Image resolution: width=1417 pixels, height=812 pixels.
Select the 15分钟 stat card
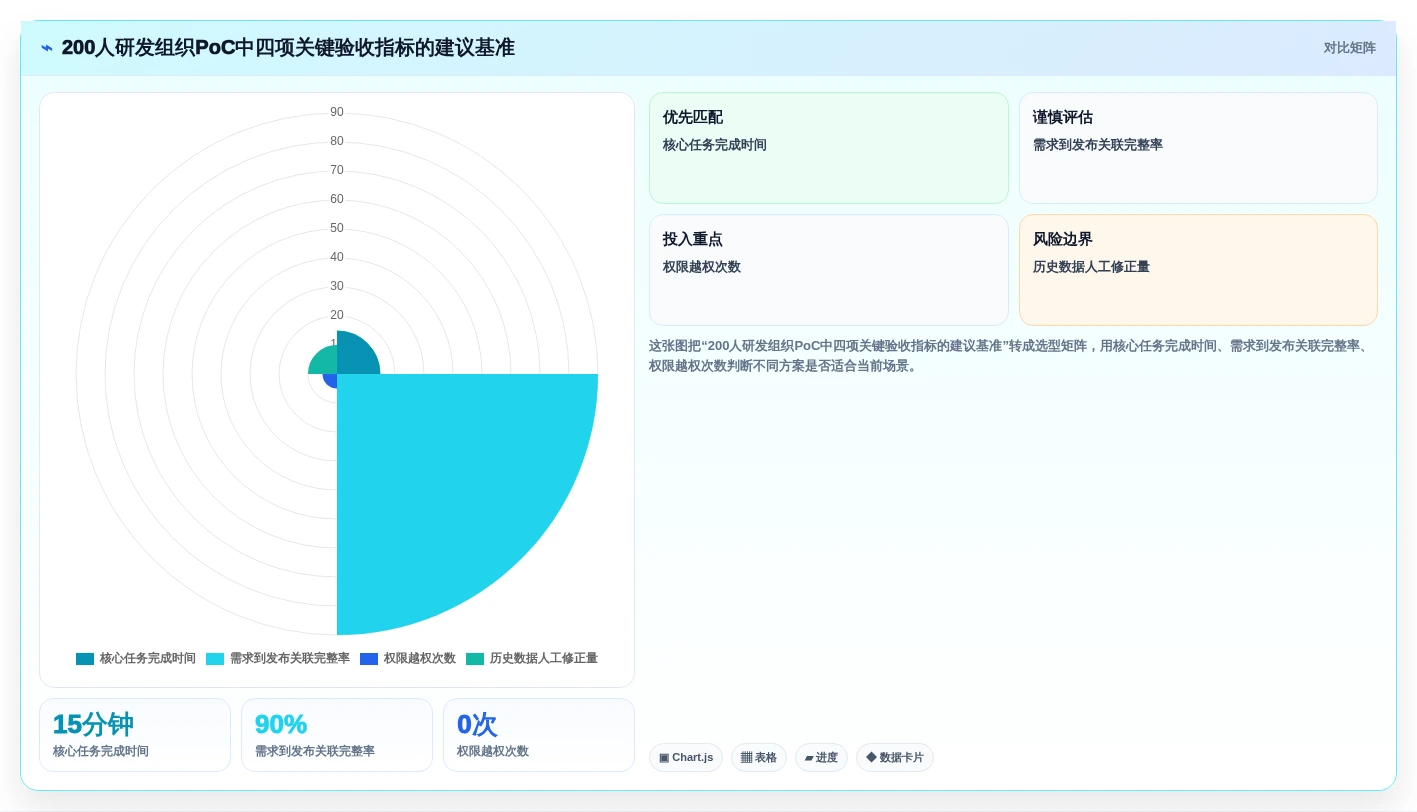coord(135,735)
